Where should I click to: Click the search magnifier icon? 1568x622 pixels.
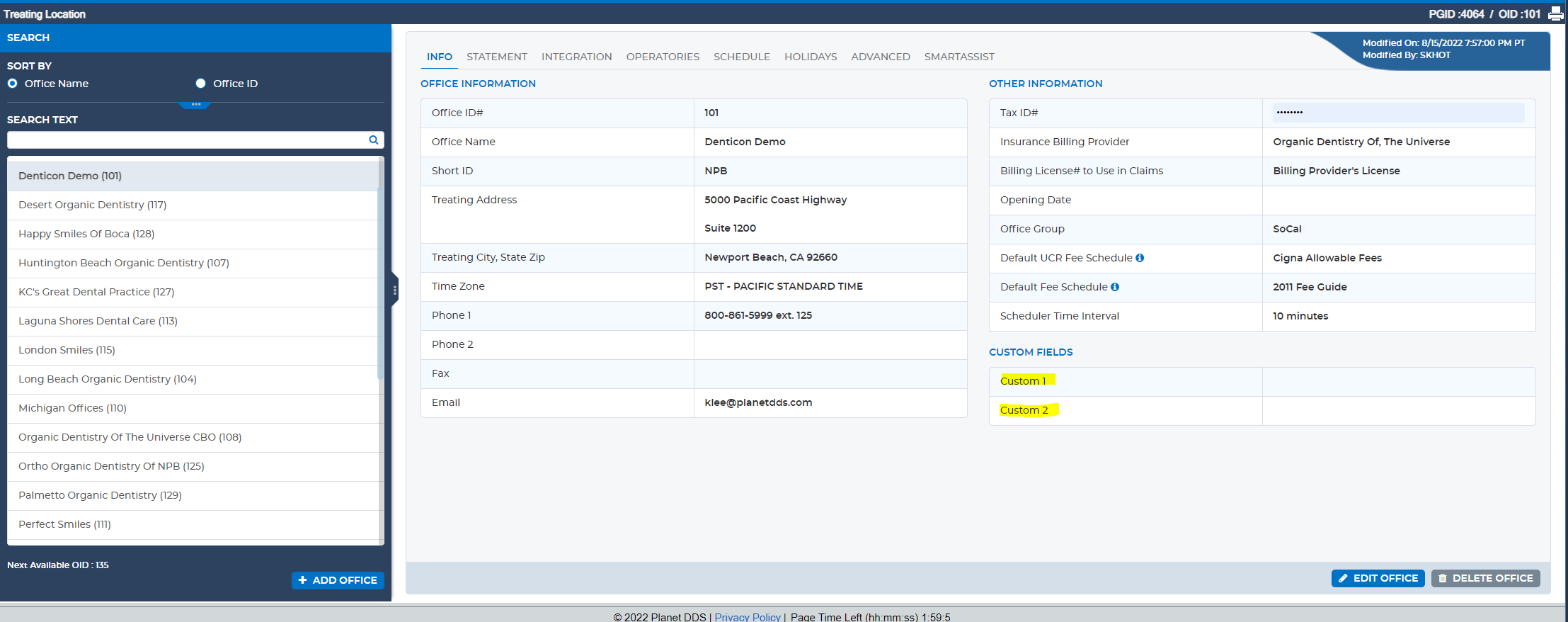point(374,140)
